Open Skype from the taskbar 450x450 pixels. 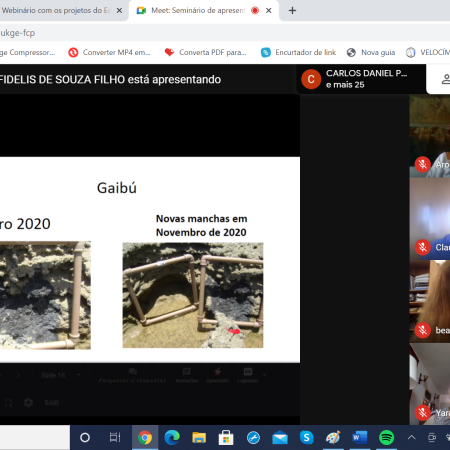point(306,437)
